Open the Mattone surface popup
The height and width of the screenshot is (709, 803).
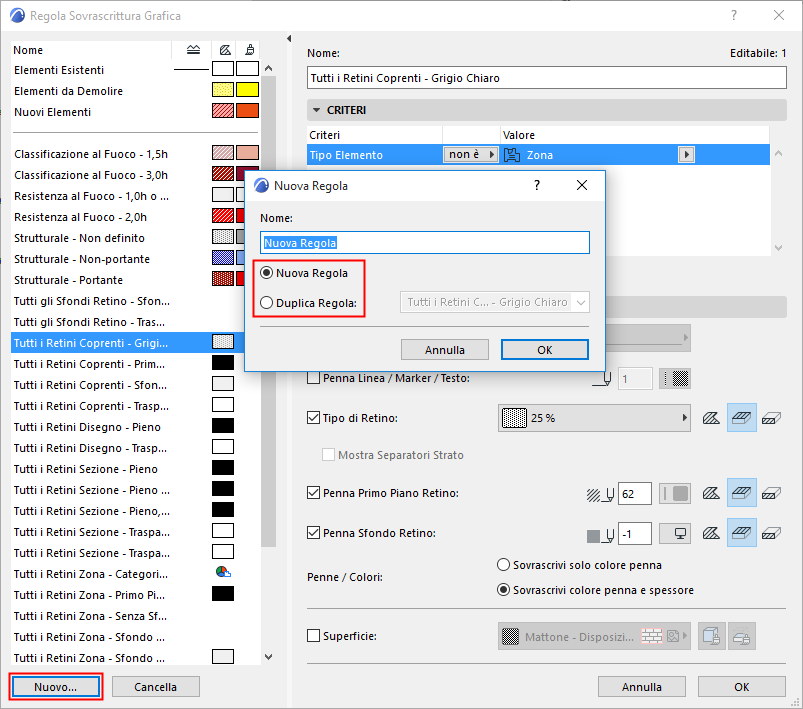pyautogui.click(x=594, y=636)
